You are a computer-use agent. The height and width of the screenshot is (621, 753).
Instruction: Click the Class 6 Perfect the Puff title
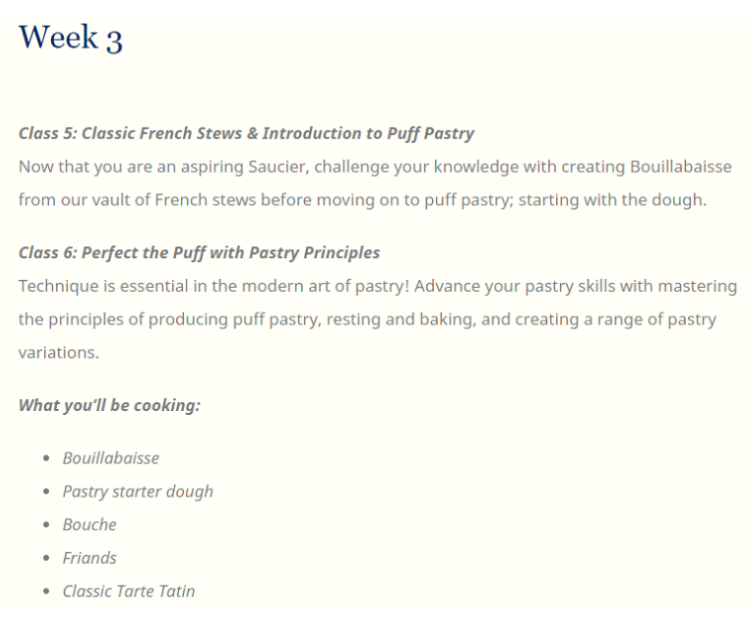199,253
